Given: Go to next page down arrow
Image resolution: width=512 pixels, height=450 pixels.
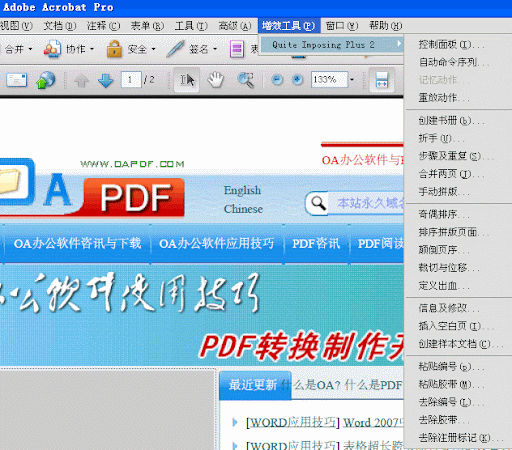Looking at the screenshot, I should tap(106, 80).
